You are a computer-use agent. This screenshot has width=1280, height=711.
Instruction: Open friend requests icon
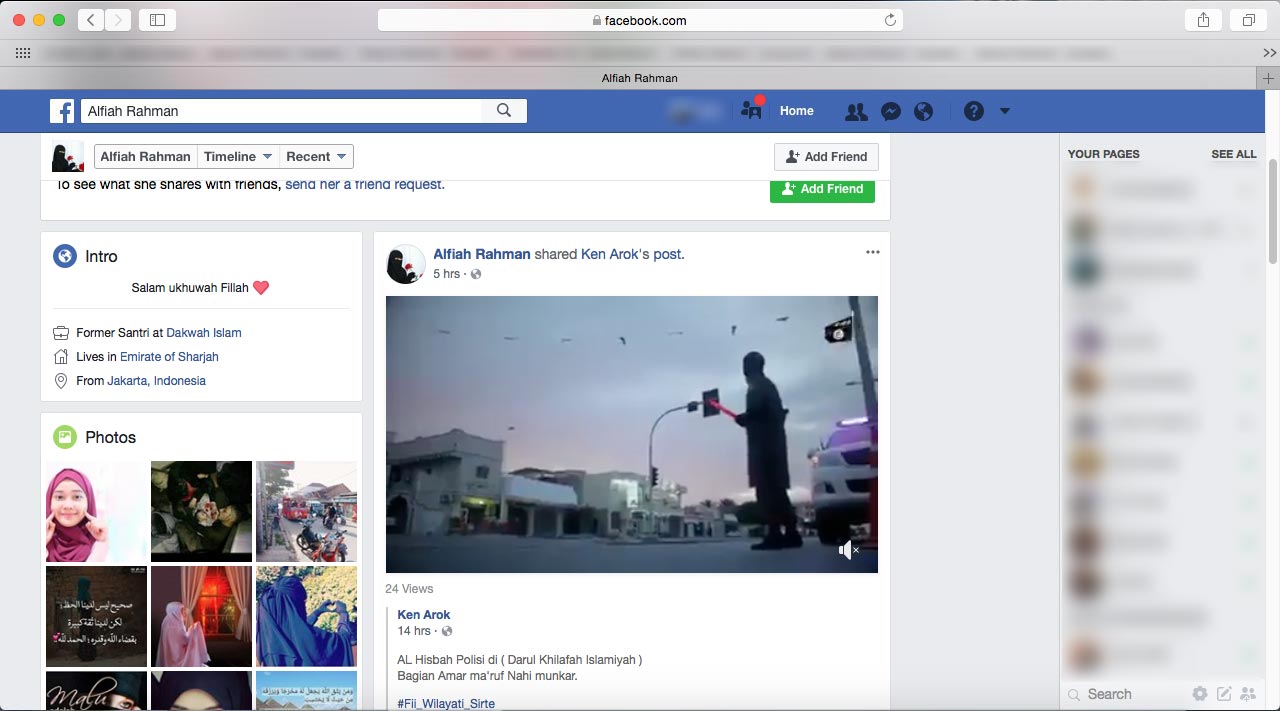[x=856, y=112]
